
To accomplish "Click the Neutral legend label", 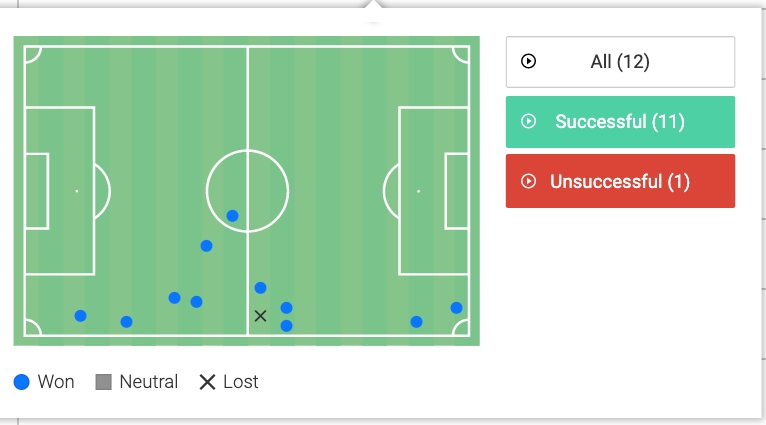I will click(148, 382).
